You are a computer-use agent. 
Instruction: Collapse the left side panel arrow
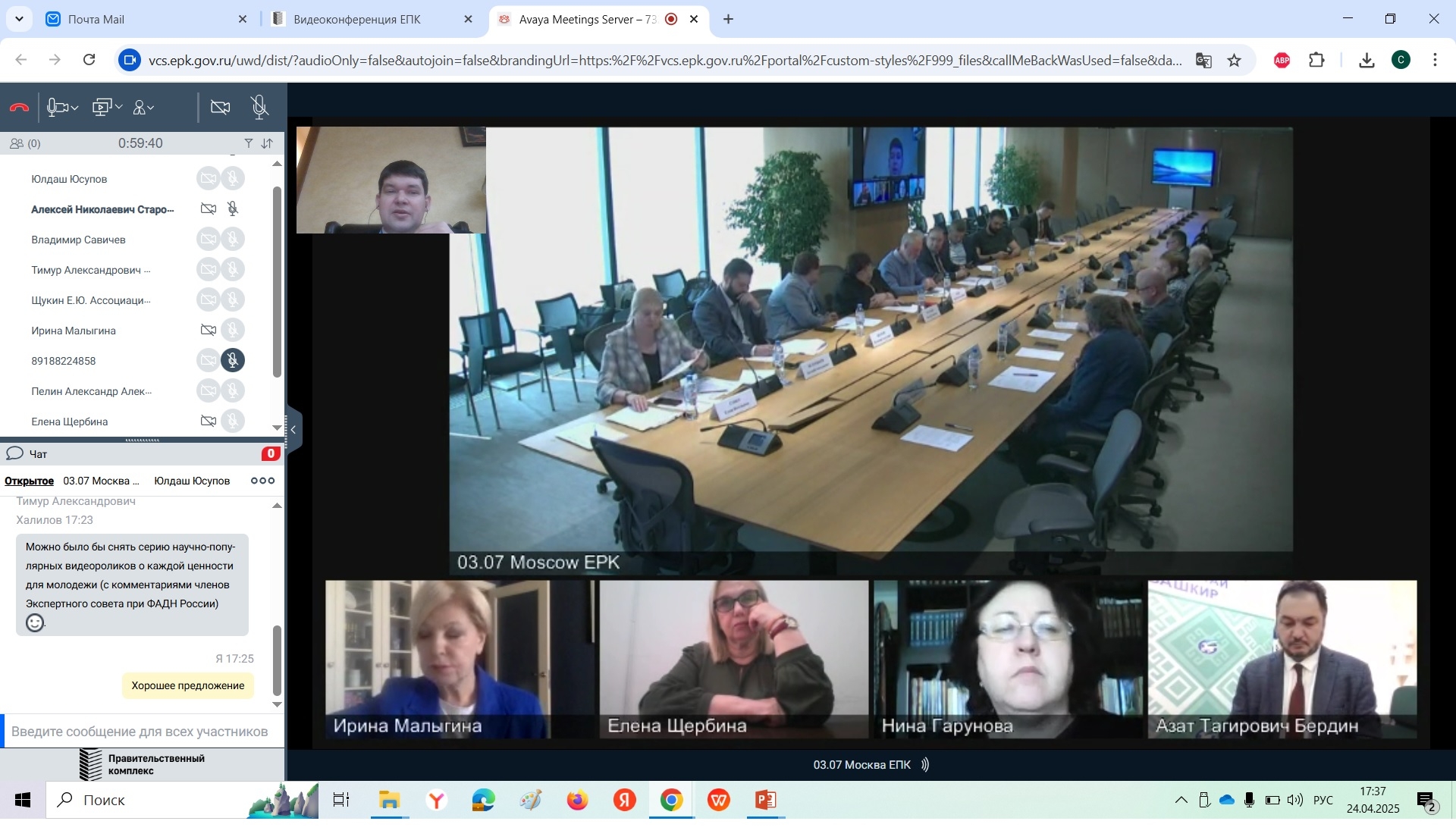293,430
